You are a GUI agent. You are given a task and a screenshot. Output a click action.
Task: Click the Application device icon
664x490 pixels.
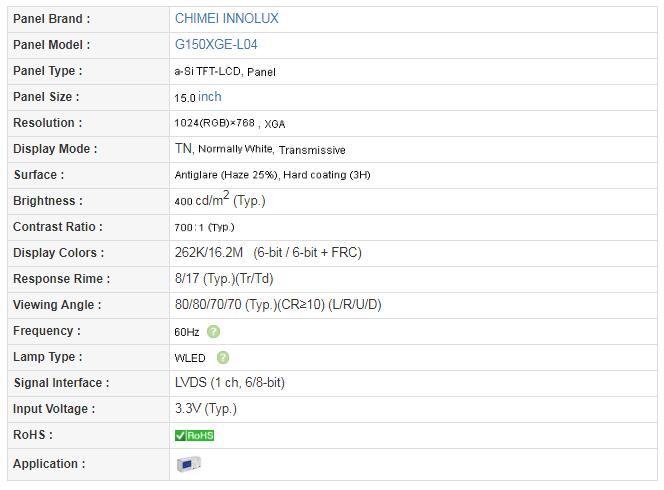pos(188,464)
